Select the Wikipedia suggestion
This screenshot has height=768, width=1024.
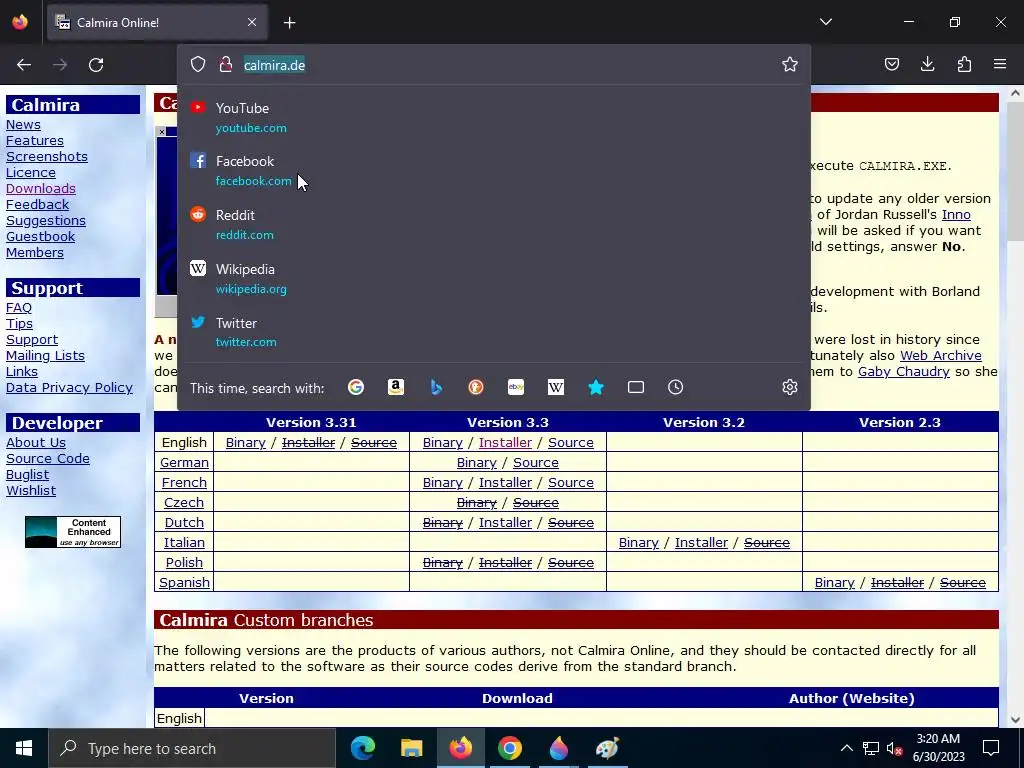point(494,279)
